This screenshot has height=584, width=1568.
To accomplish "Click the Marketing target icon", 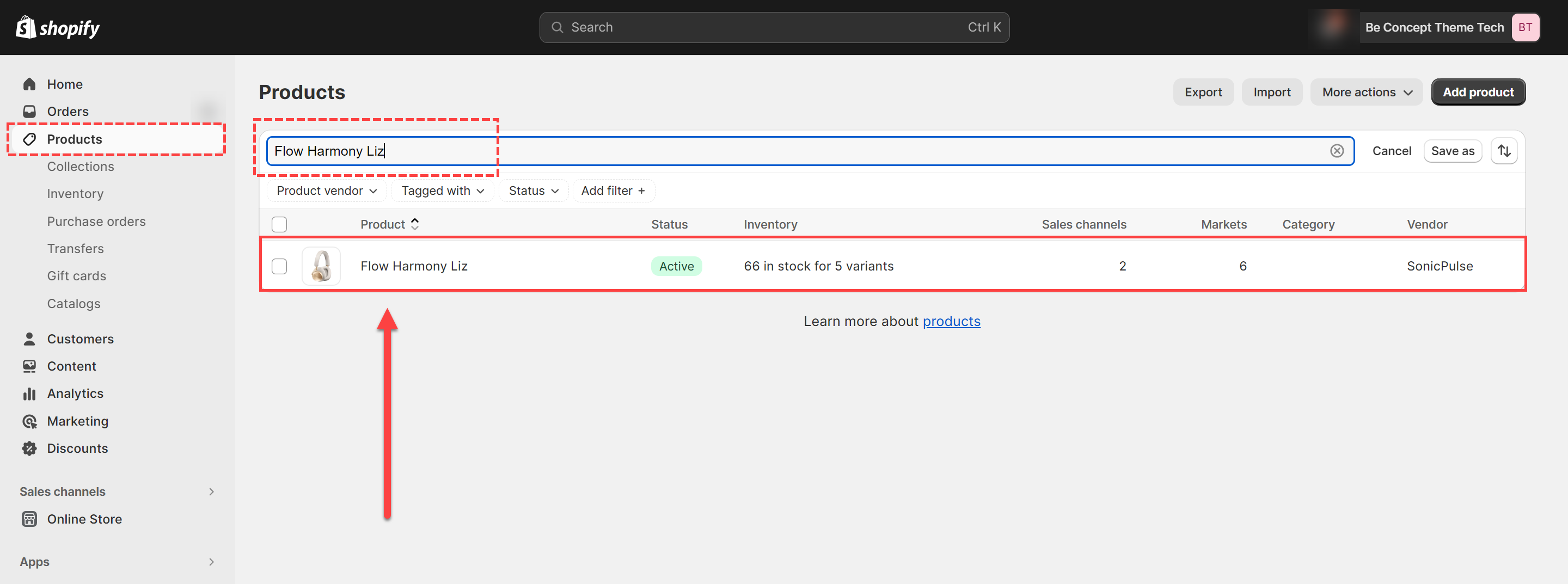I will click(x=29, y=421).
